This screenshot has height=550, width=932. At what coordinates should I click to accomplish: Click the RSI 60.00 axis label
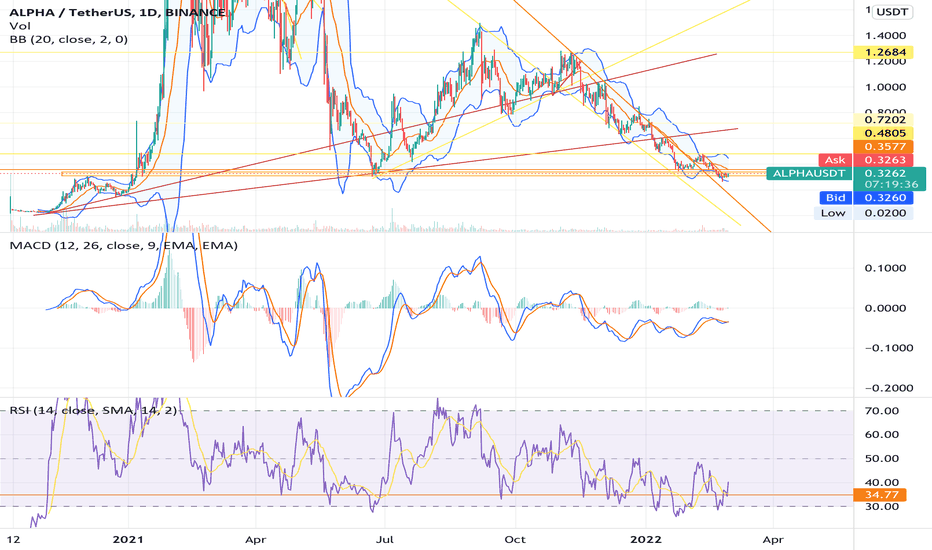(x=881, y=435)
